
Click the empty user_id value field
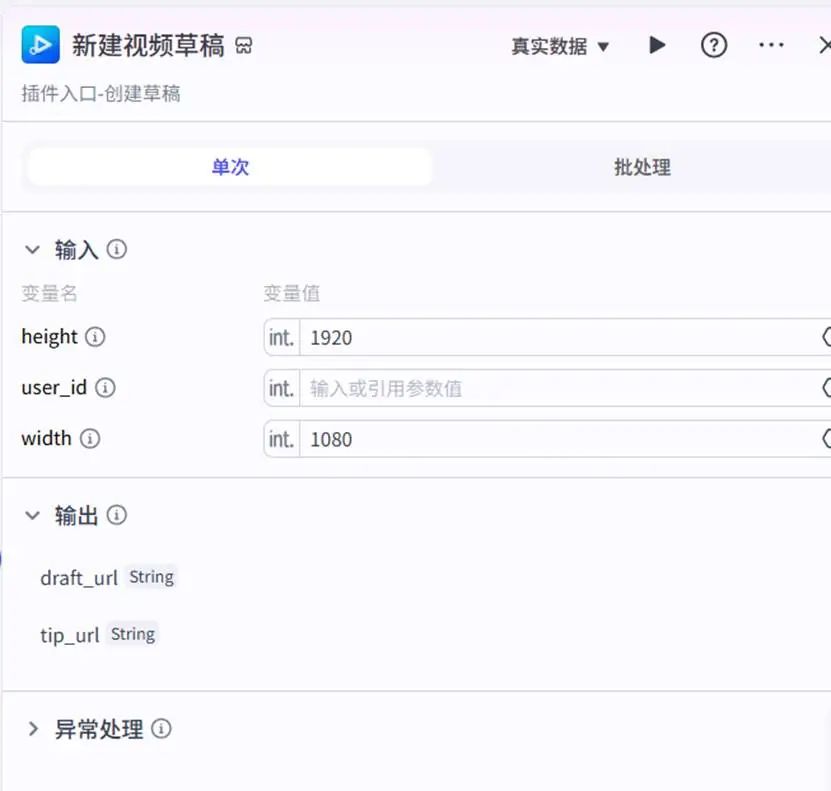point(559,388)
